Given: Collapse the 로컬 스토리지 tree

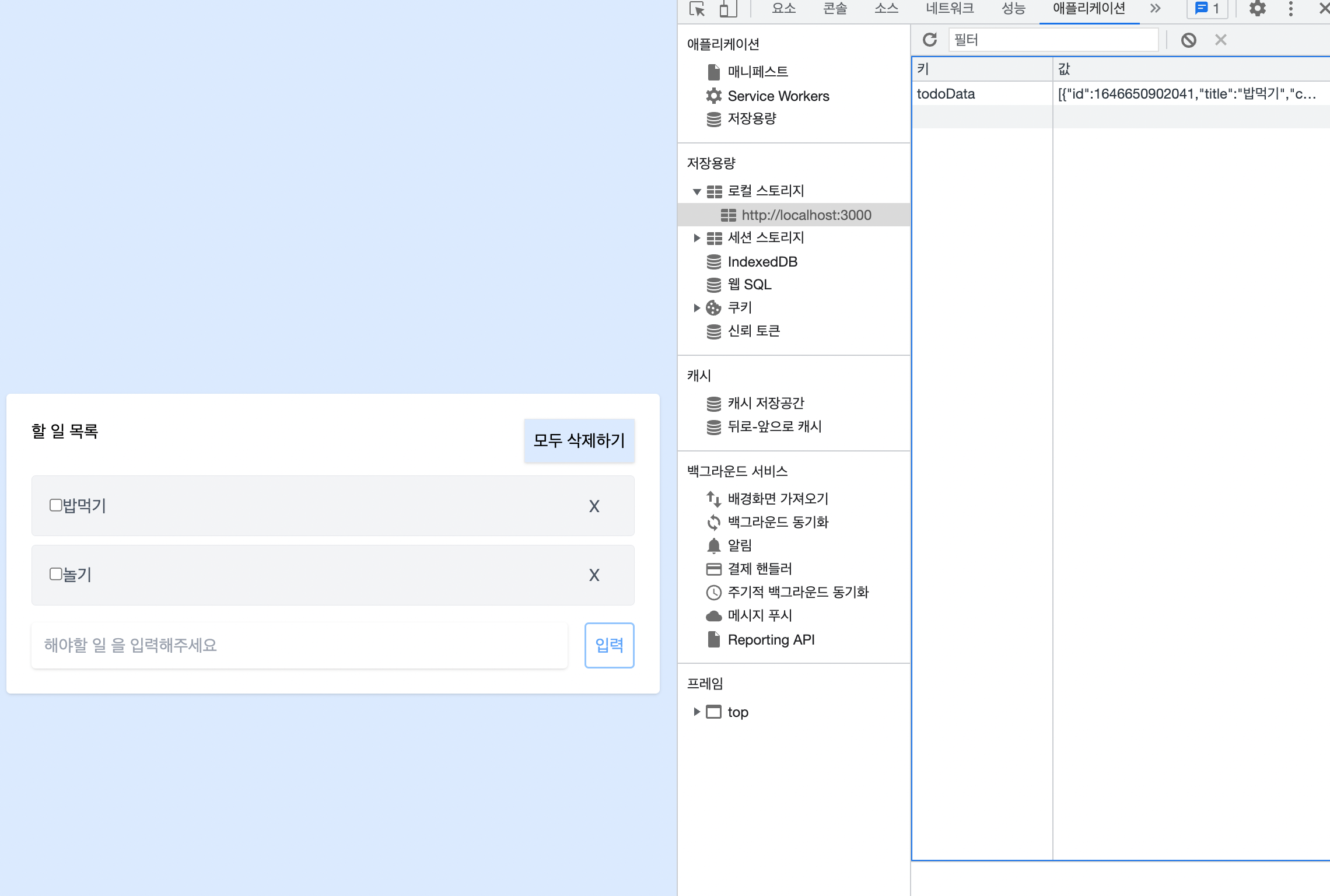Looking at the screenshot, I should (696, 191).
